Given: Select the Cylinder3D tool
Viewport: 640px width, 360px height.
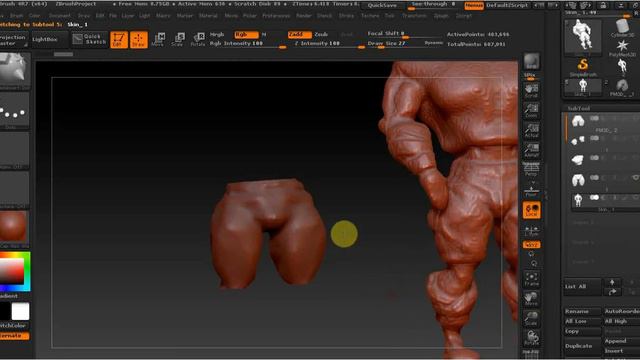Looking at the screenshot, I should tap(622, 28).
